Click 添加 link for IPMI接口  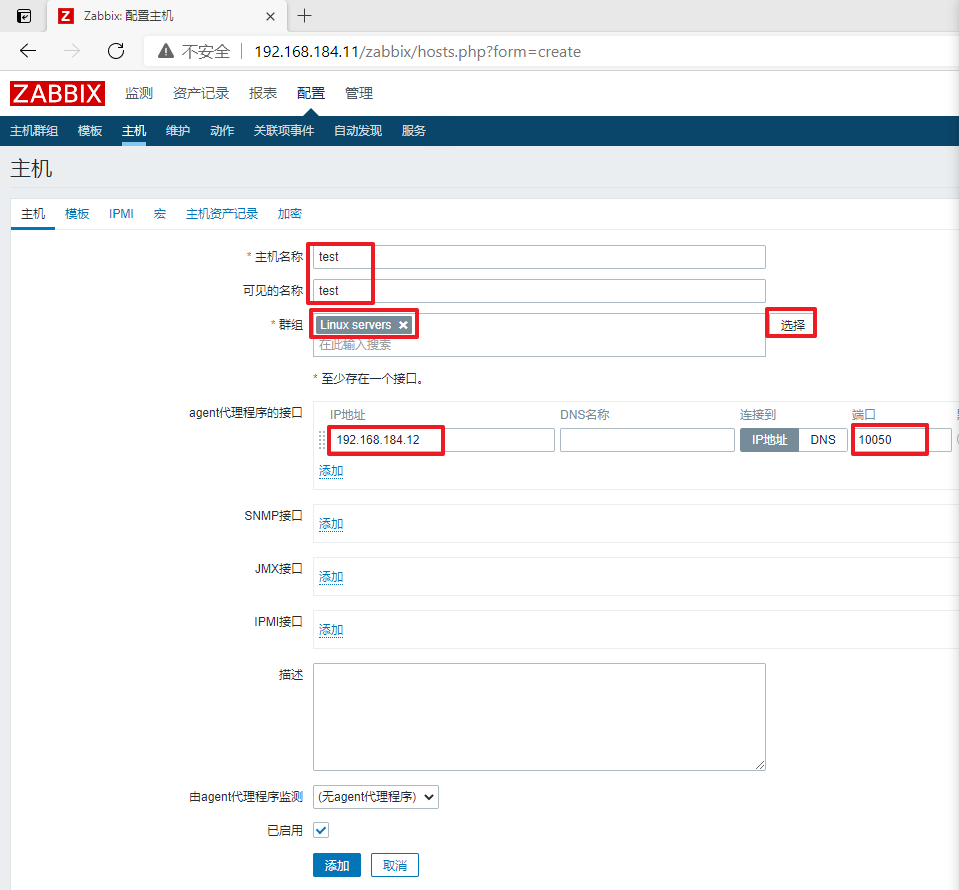pyautogui.click(x=331, y=630)
